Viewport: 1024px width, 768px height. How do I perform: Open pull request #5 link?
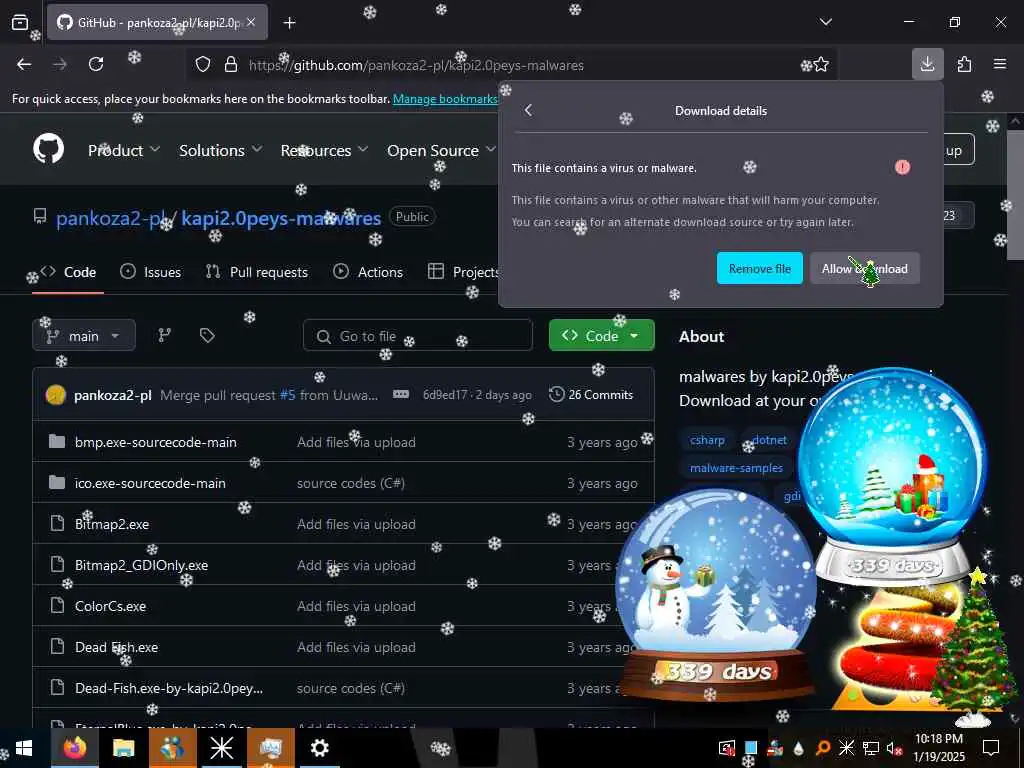287,395
